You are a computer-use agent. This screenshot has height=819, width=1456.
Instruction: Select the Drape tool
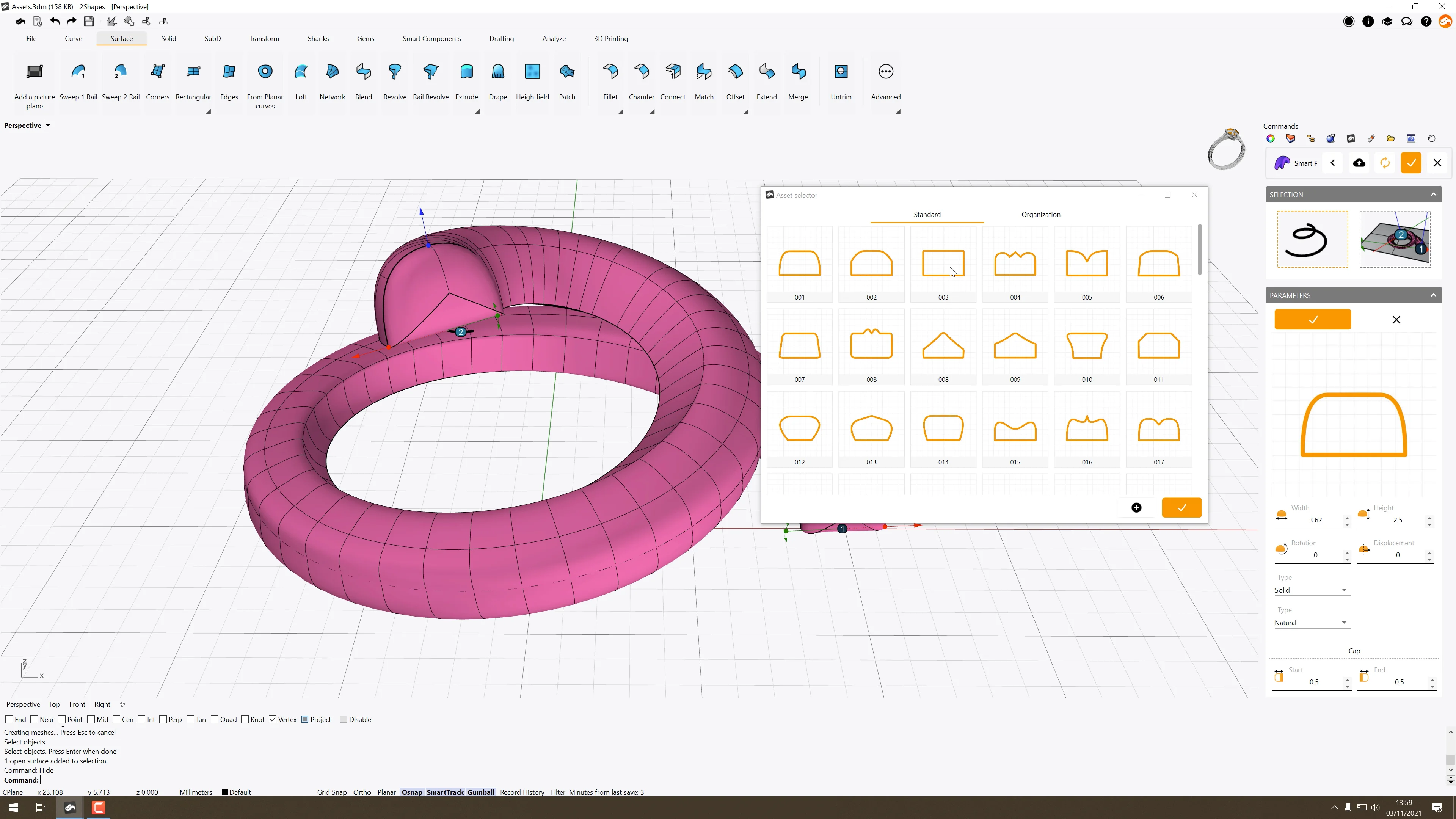pyautogui.click(x=497, y=82)
